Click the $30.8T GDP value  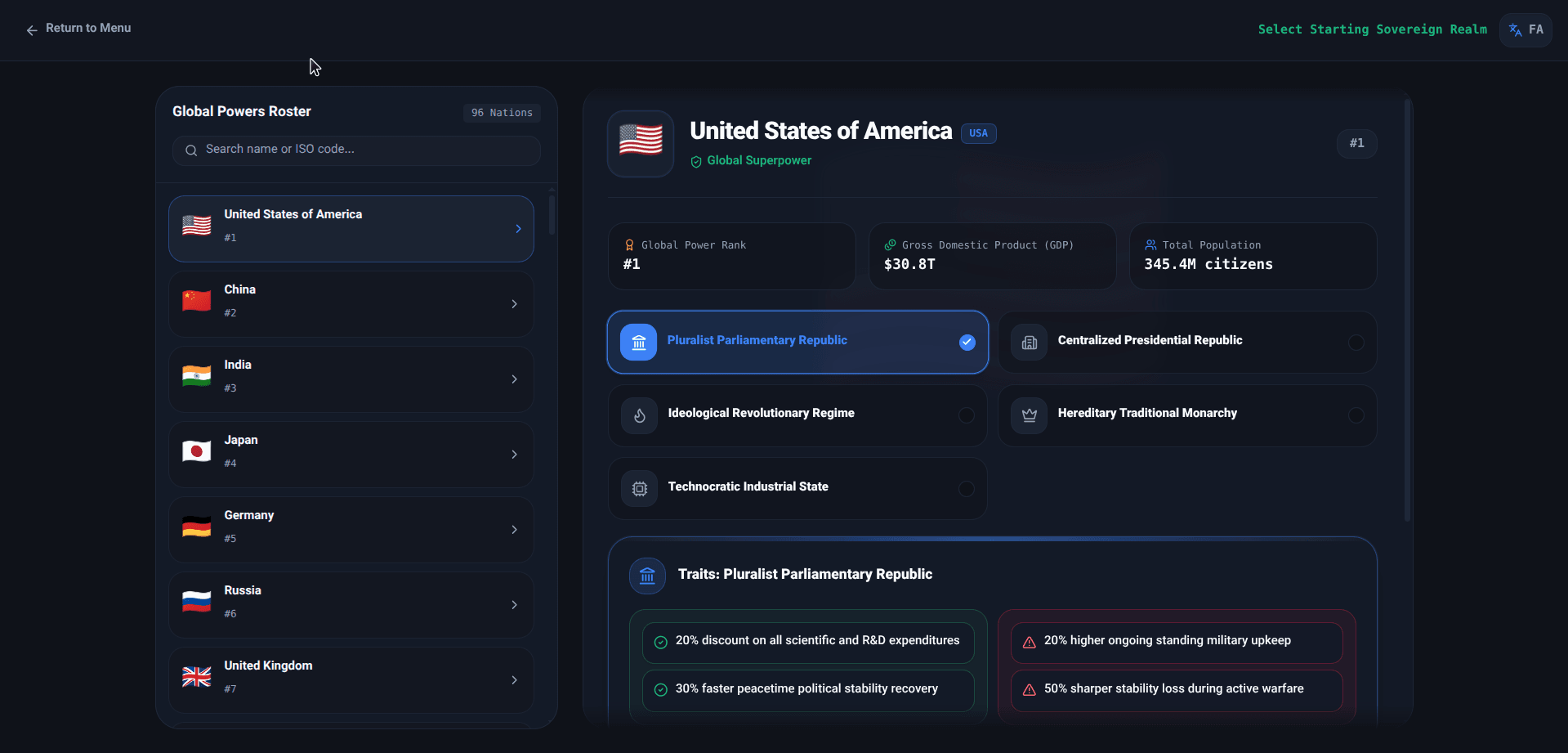coord(909,264)
